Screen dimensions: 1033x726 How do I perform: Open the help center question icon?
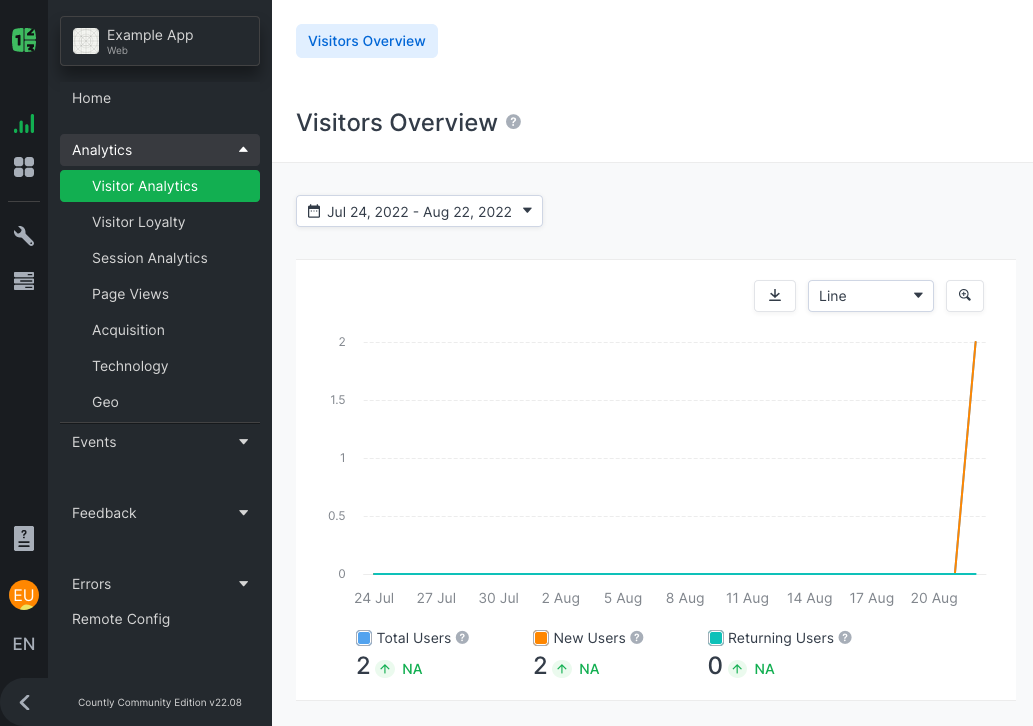(24, 538)
